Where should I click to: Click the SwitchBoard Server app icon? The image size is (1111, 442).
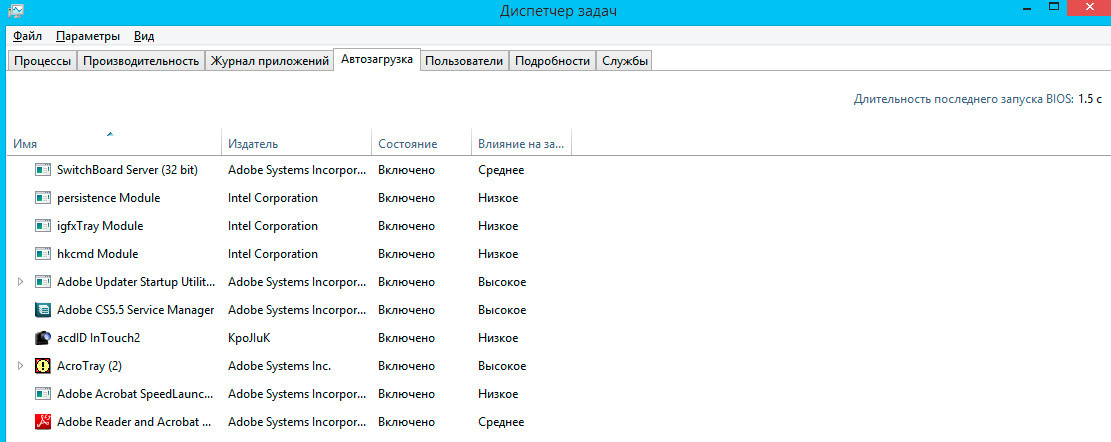[43, 170]
